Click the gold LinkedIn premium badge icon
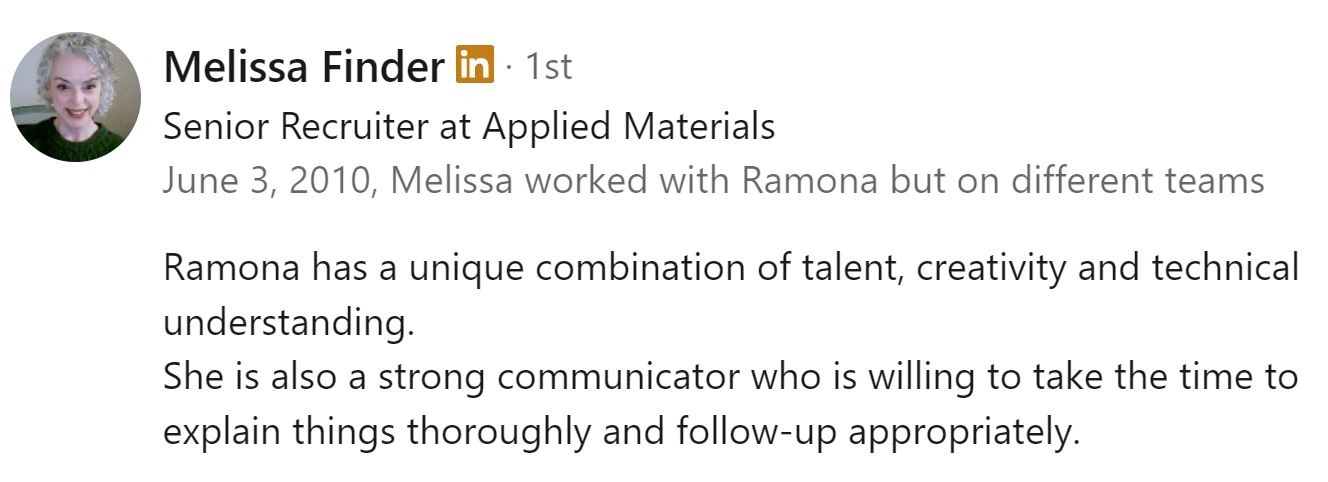The image size is (1328, 482). [x=475, y=65]
